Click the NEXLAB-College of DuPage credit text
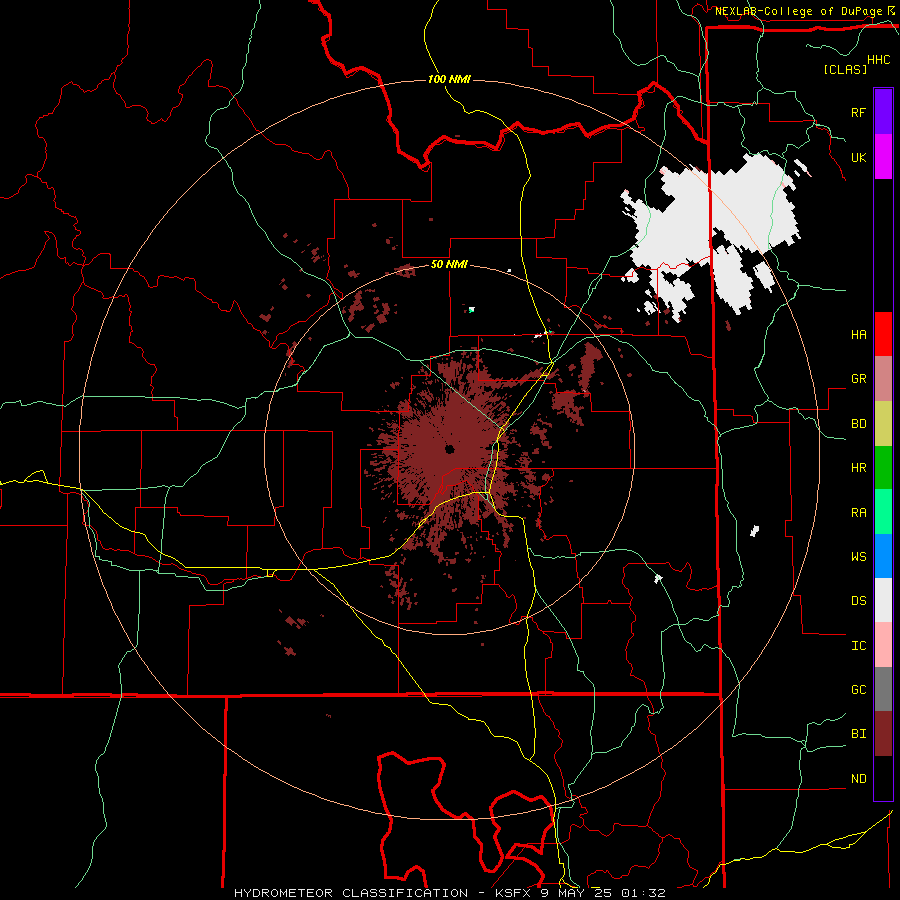This screenshot has height=900, width=900. point(799,11)
